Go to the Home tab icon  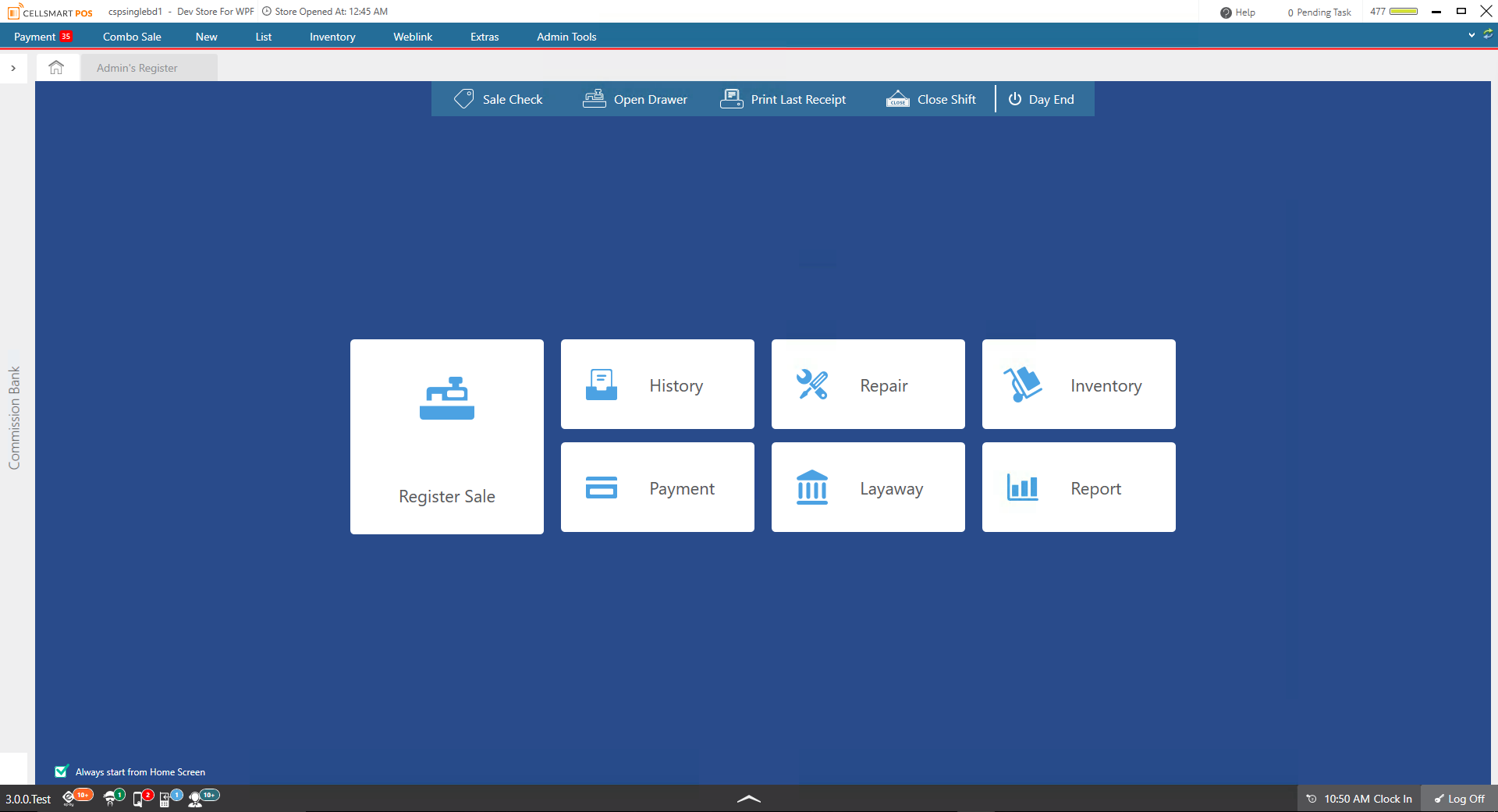pyautogui.click(x=56, y=68)
